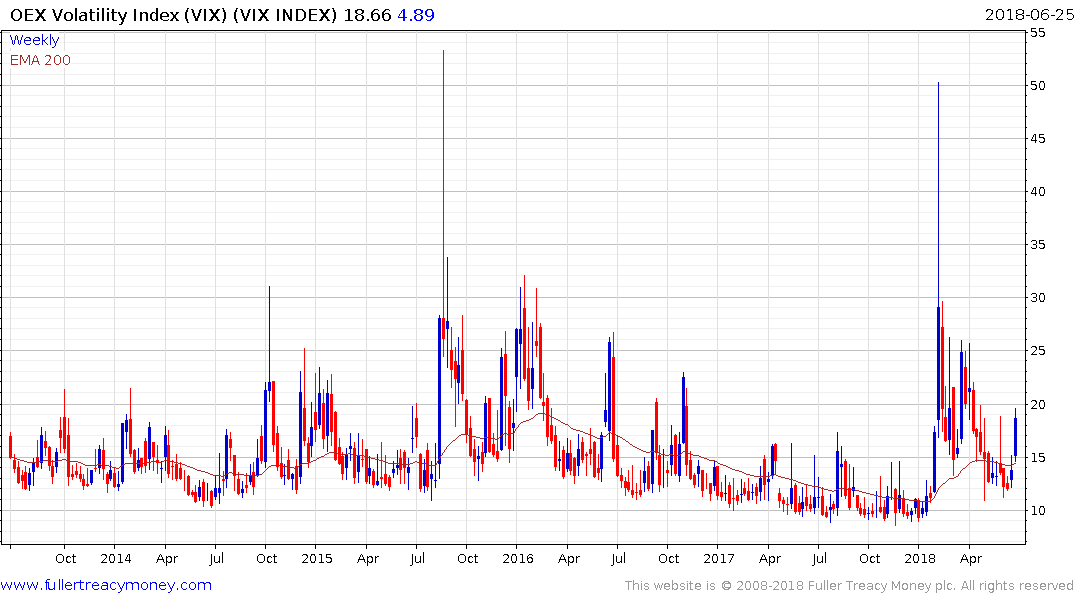Select the 2015 x-axis label
This screenshot has width=1075, height=600.
point(317,558)
